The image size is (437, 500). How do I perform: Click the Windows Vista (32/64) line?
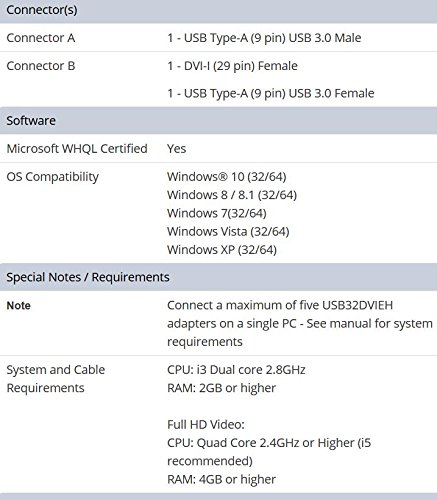pyautogui.click(x=228, y=231)
